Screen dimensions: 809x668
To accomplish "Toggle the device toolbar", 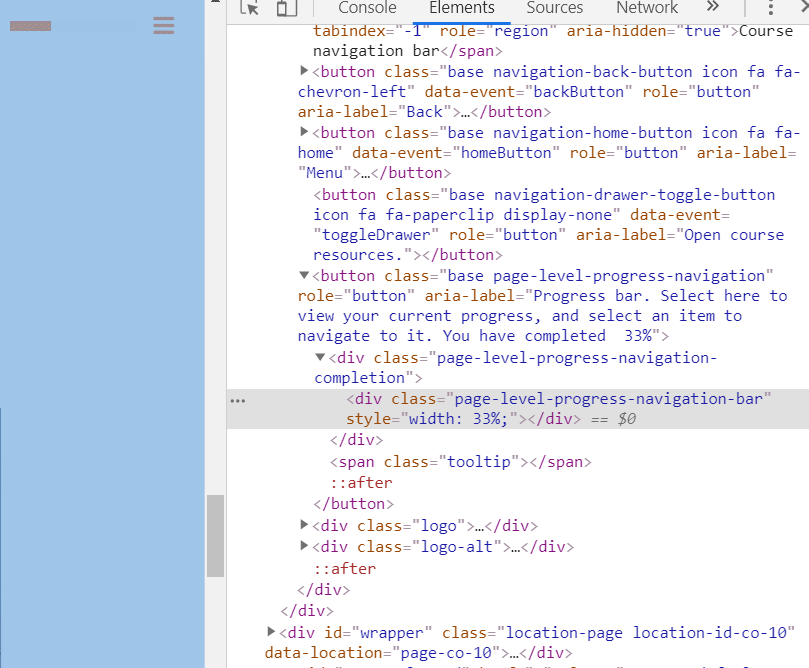I will coord(285,8).
